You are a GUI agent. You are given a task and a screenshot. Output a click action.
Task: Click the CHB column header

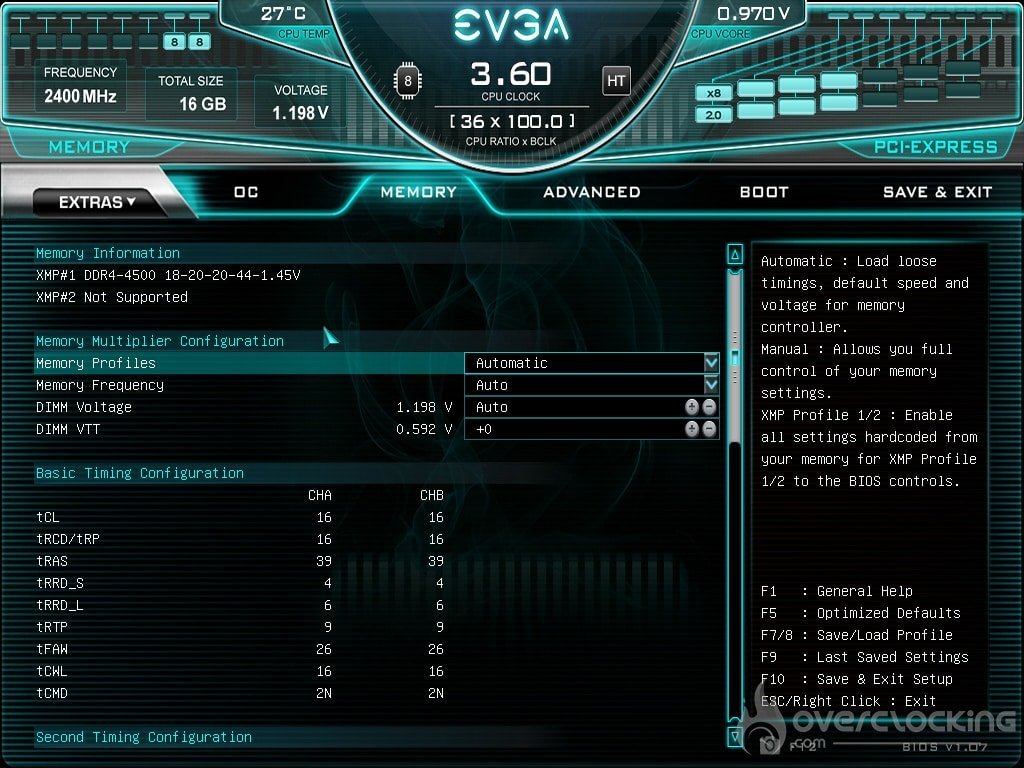pyautogui.click(x=432, y=495)
